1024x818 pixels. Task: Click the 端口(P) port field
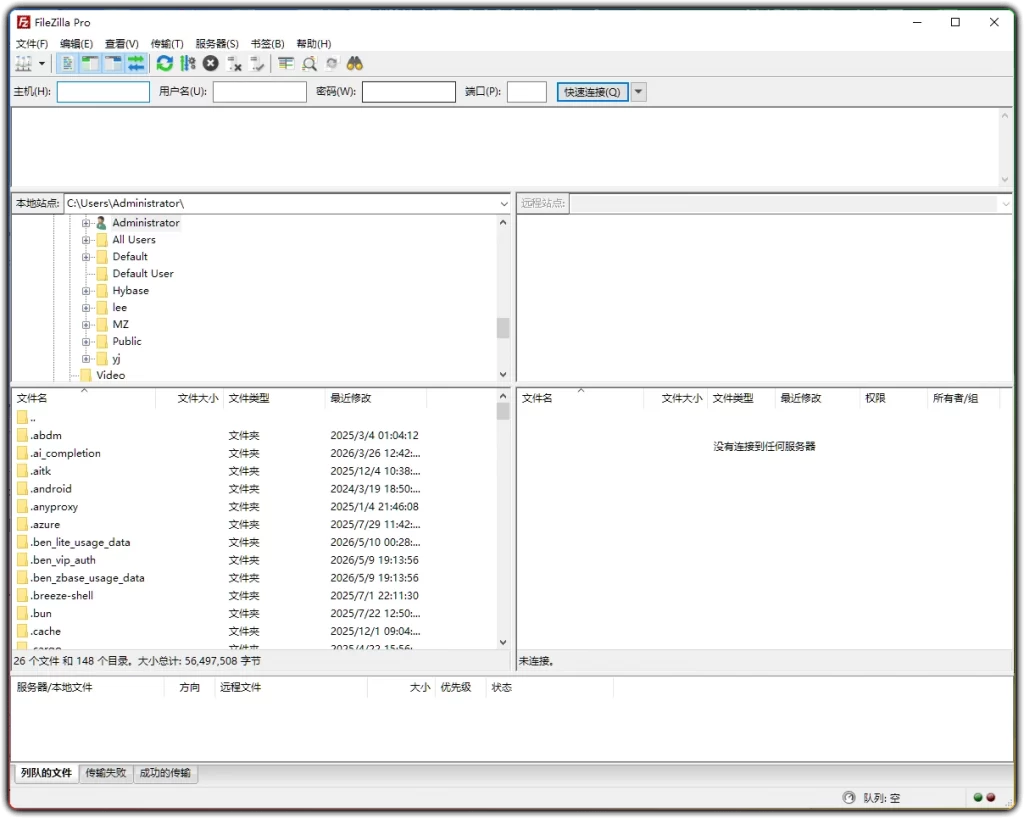coord(527,92)
